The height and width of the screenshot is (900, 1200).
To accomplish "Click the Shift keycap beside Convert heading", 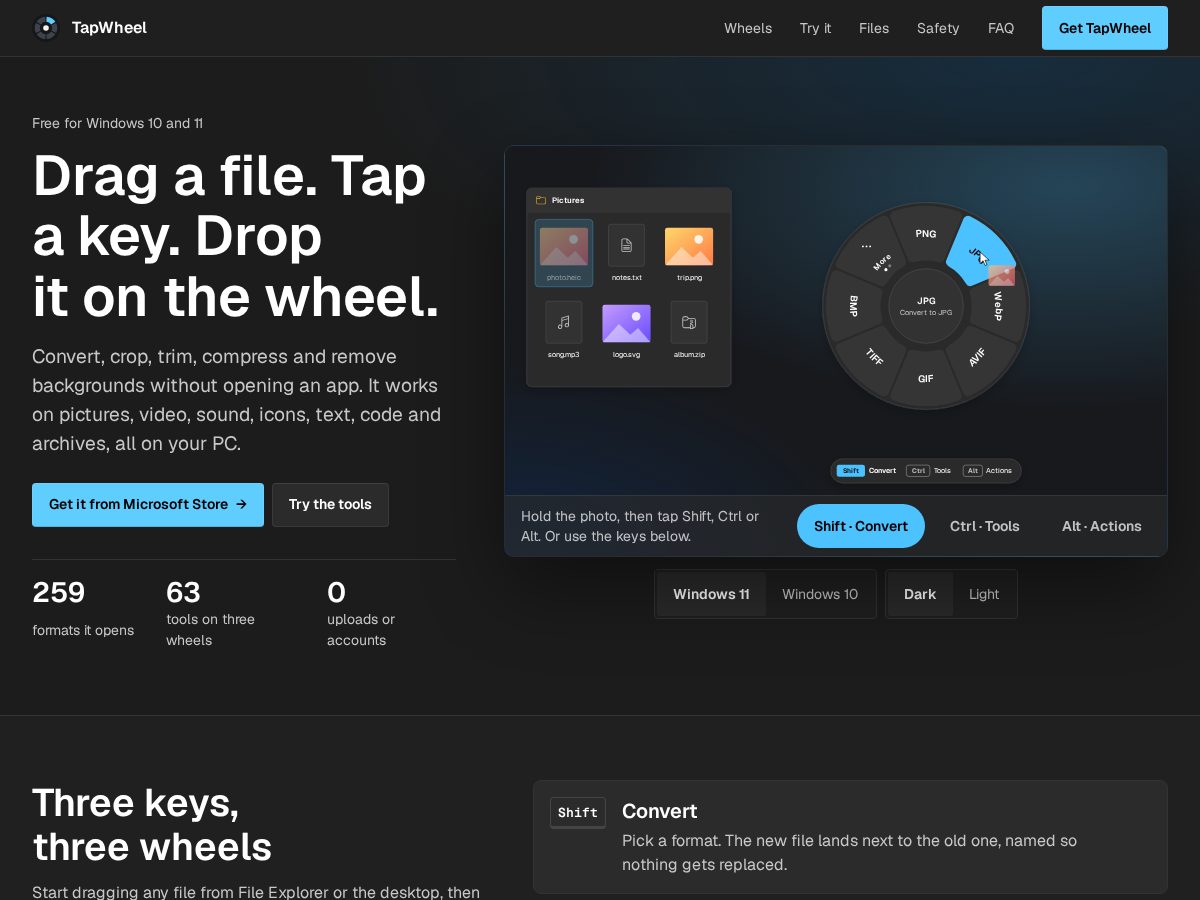I will (x=578, y=813).
